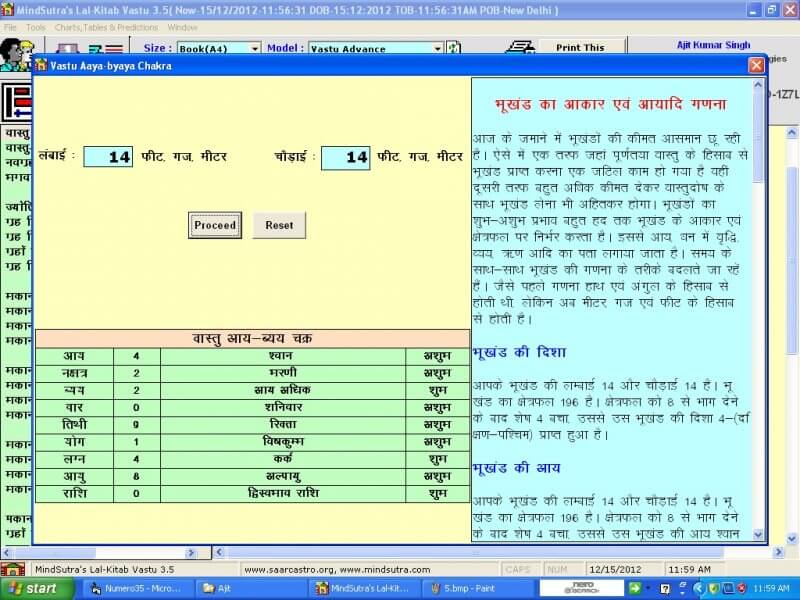Screen dimensions: 800x600
Task: Click the green arrow icon in taskbar
Action: click(634, 588)
